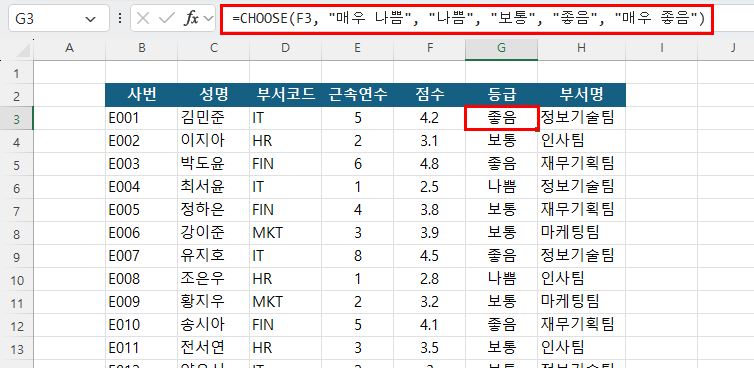Select column F header
The image size is (754, 368).
(x=429, y=48)
